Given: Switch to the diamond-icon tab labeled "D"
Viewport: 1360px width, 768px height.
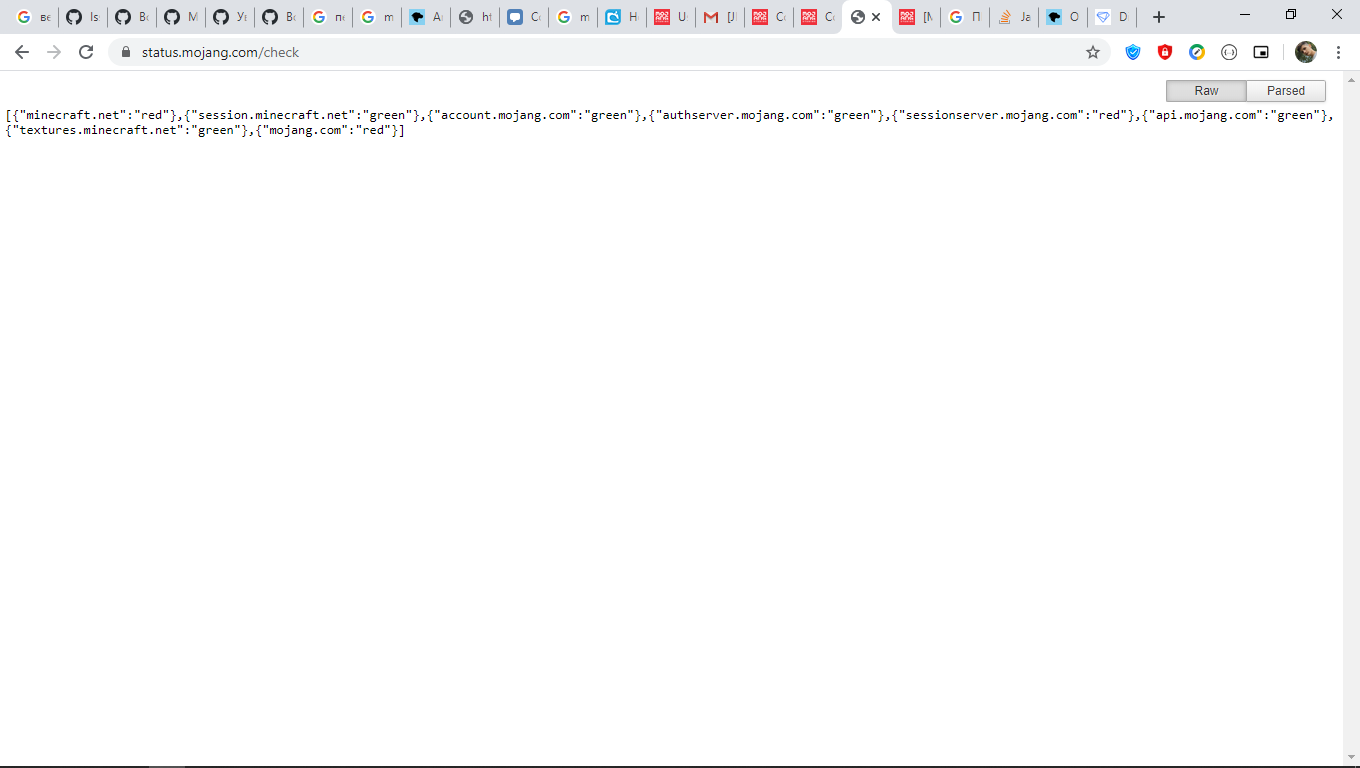Looking at the screenshot, I should (x=1112, y=17).
